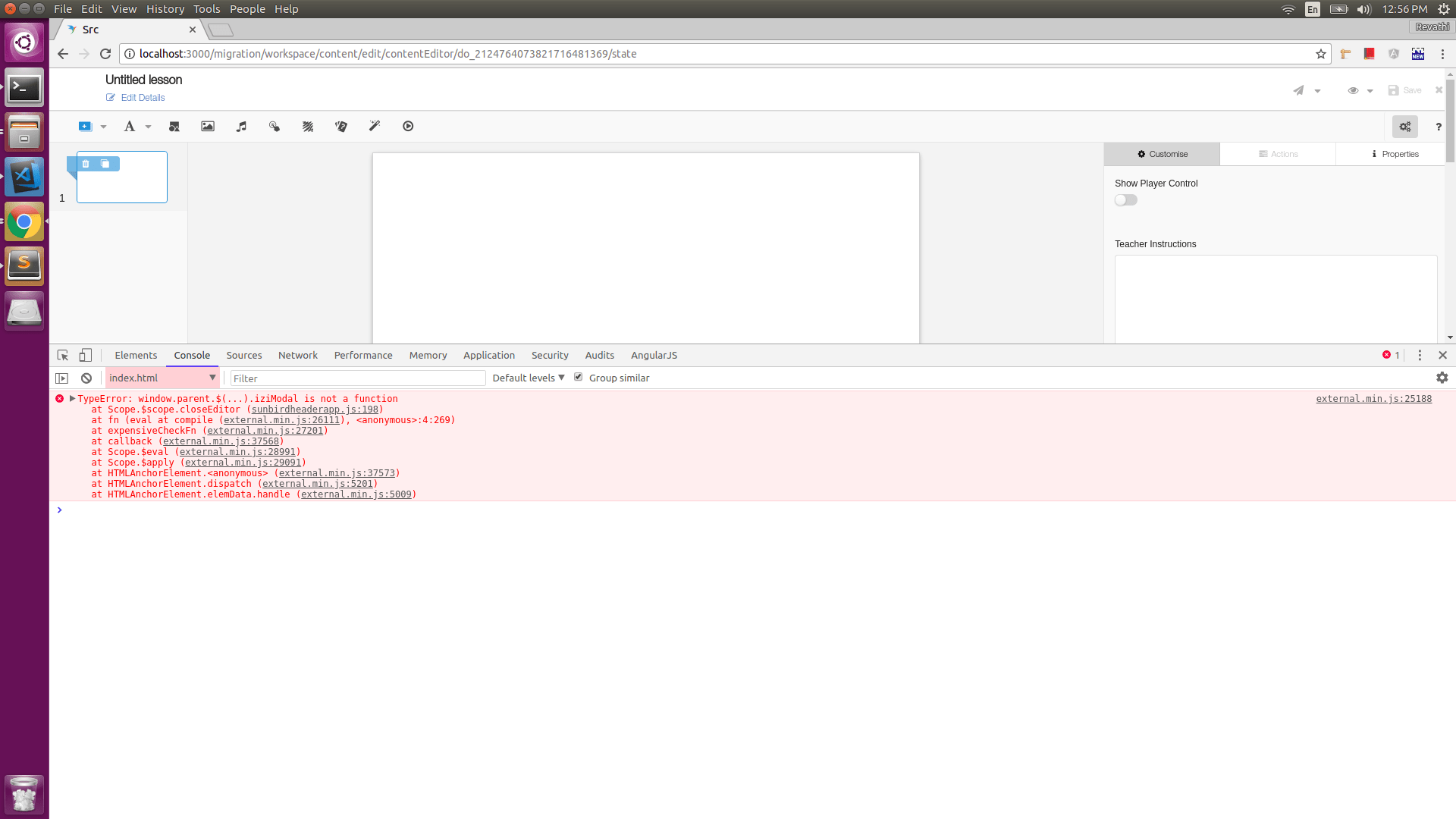Select the text tool in the editor toolbar
Screen dimensions: 1456x819
coord(130,126)
